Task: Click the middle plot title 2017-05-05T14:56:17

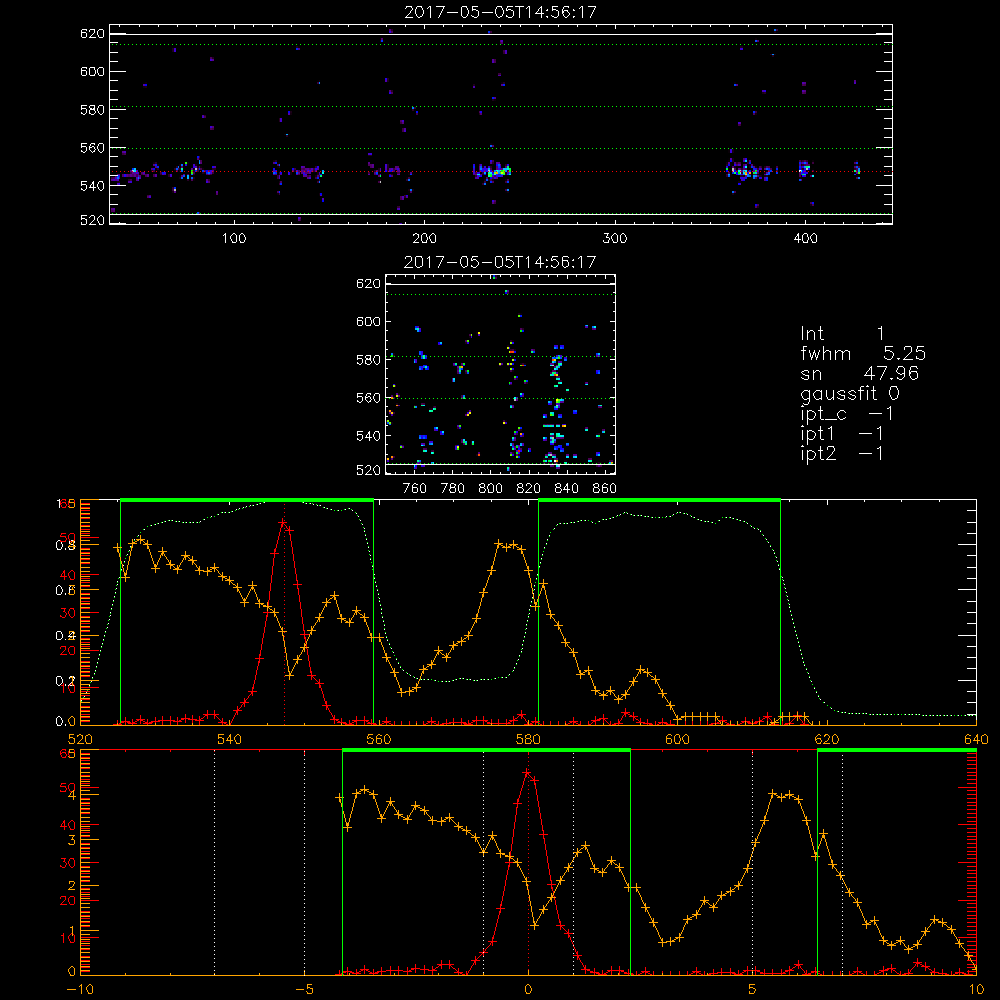Action: point(500,262)
